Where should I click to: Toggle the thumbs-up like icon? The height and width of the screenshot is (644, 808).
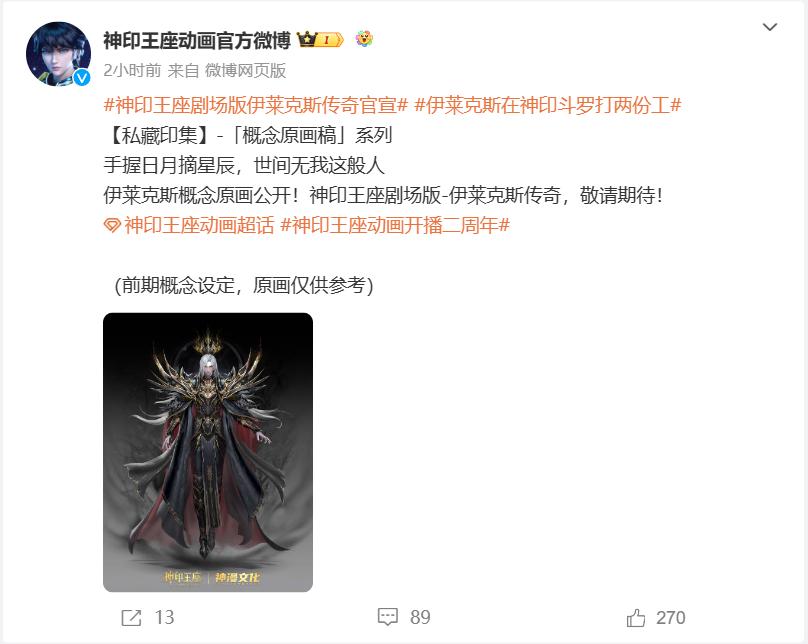pos(636,617)
